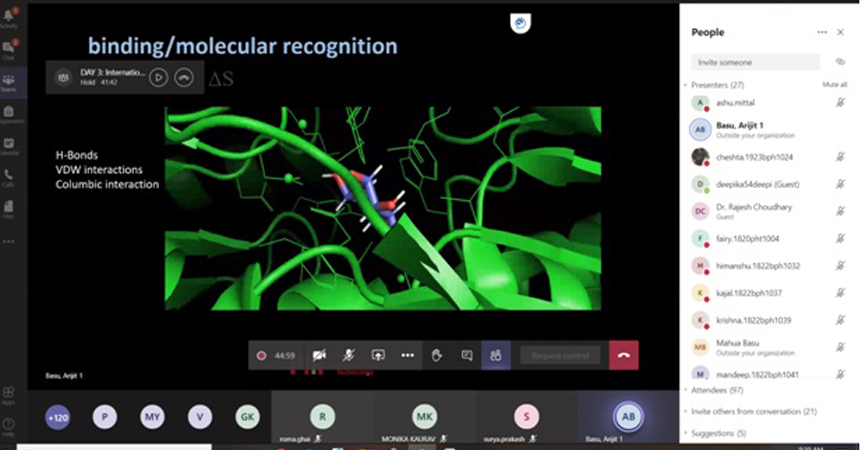Hang up the call with red button
This screenshot has height=450, width=861.
click(x=623, y=355)
